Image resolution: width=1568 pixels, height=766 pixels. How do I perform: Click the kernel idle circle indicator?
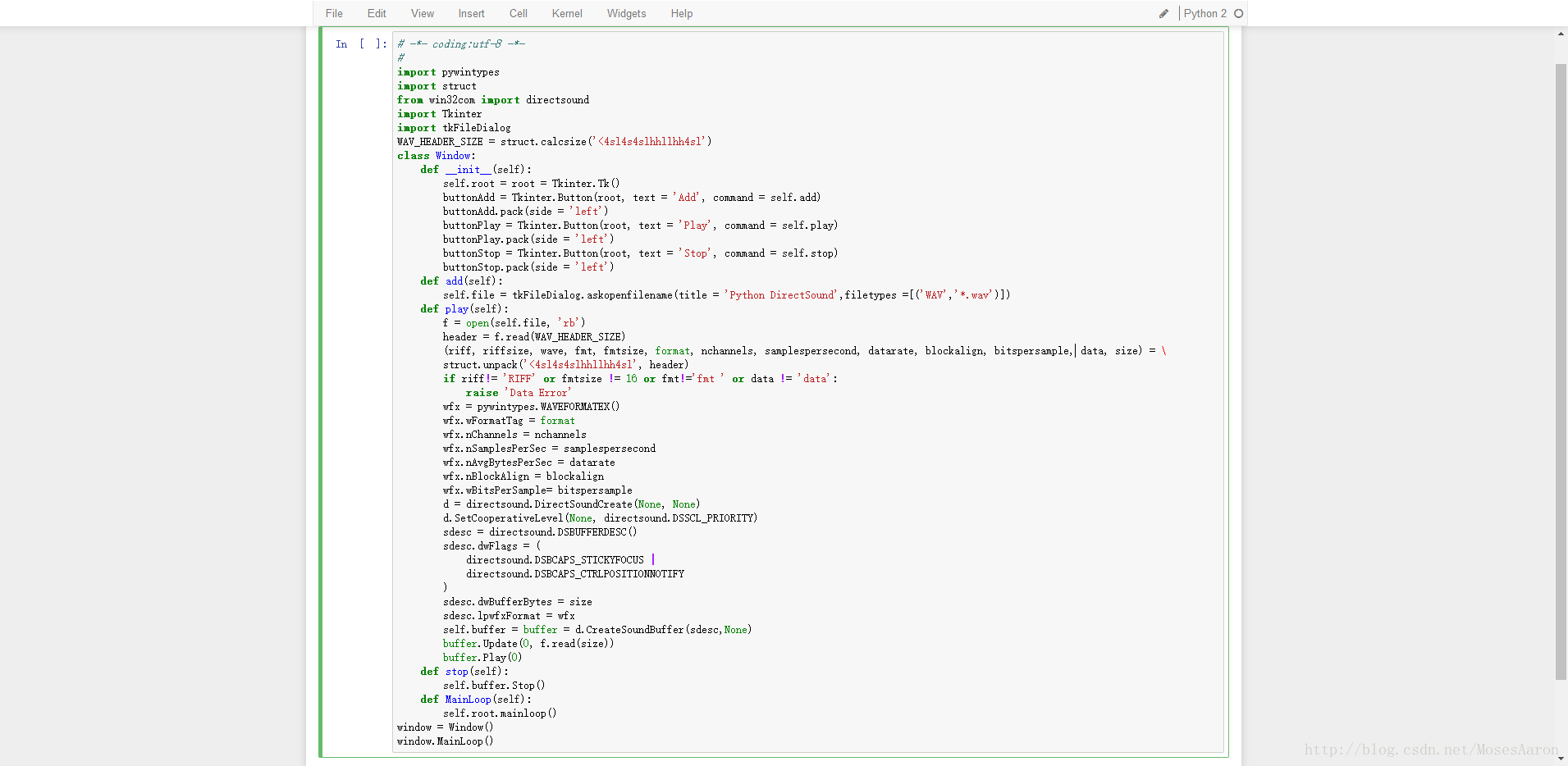click(1238, 13)
